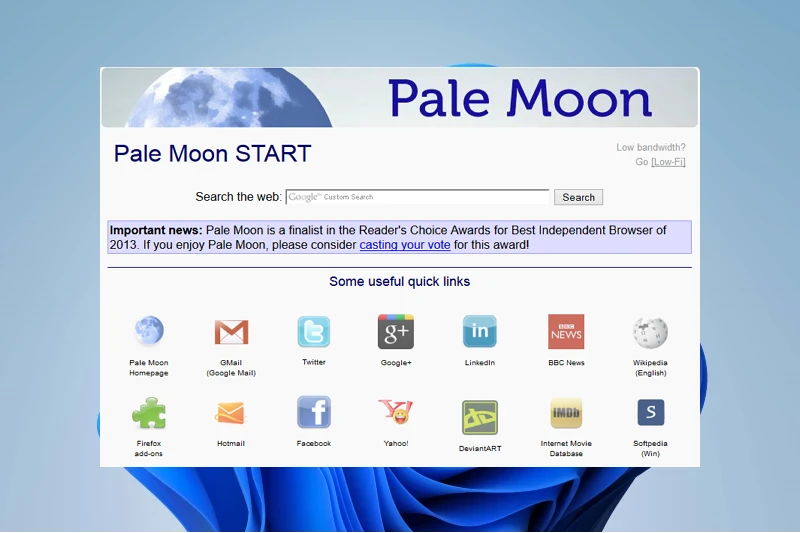Click the Twitter text label

pos(314,362)
